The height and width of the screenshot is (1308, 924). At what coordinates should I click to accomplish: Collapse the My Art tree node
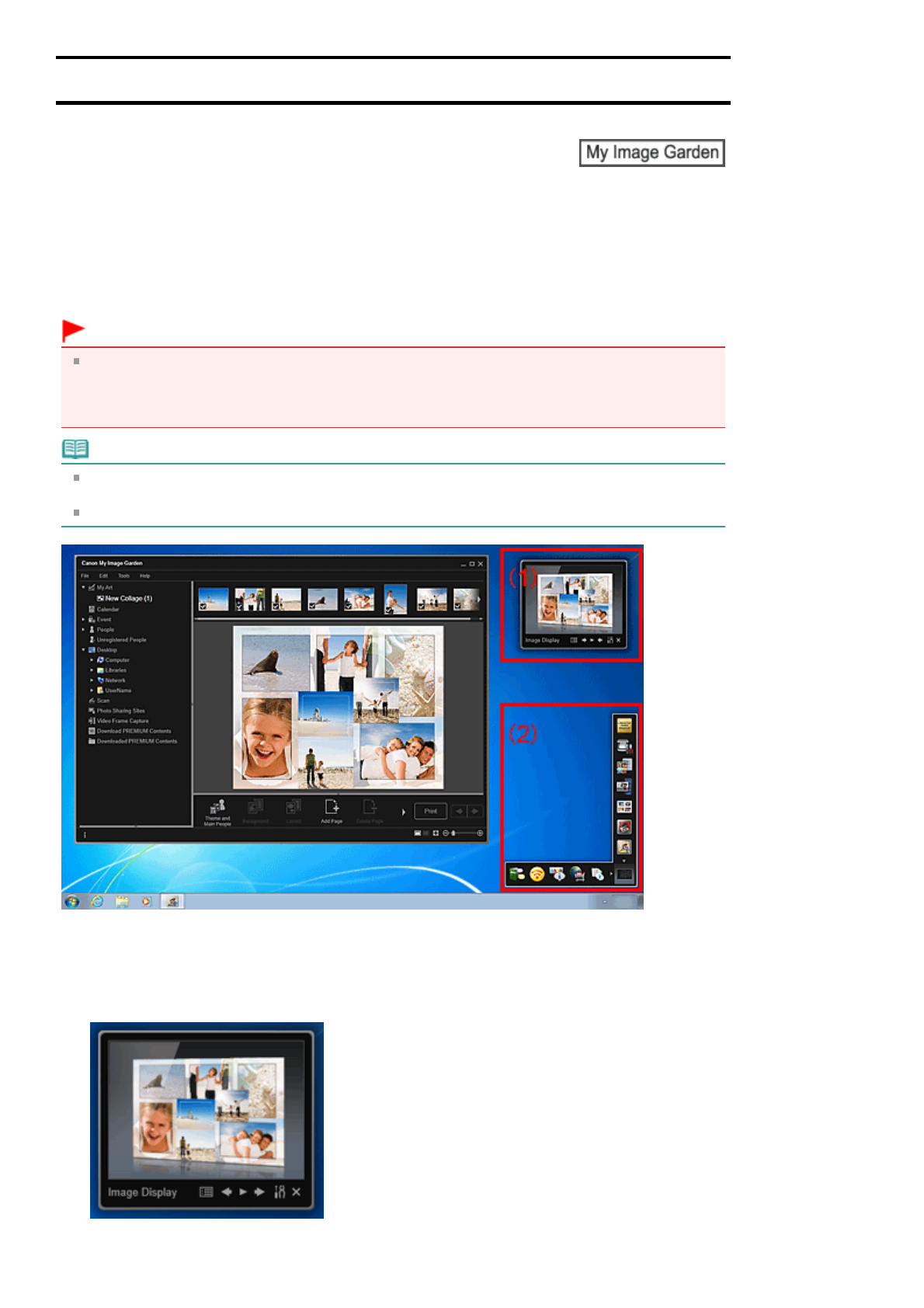click(x=84, y=588)
